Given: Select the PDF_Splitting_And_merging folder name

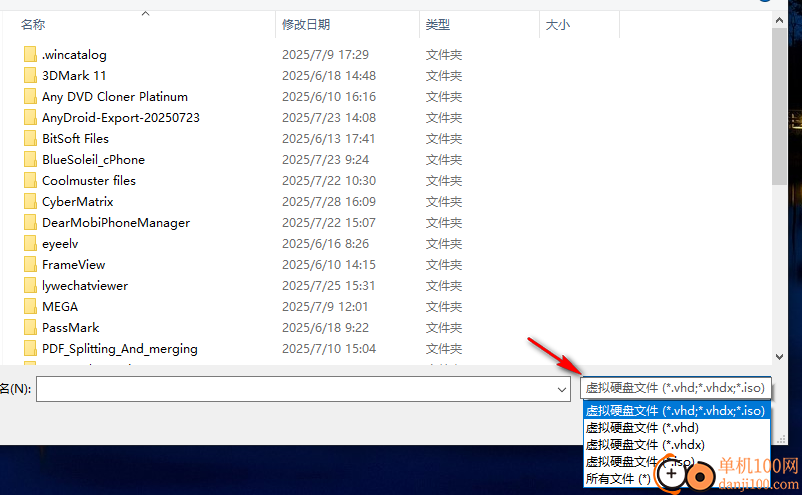Looking at the screenshot, I should tap(120, 349).
